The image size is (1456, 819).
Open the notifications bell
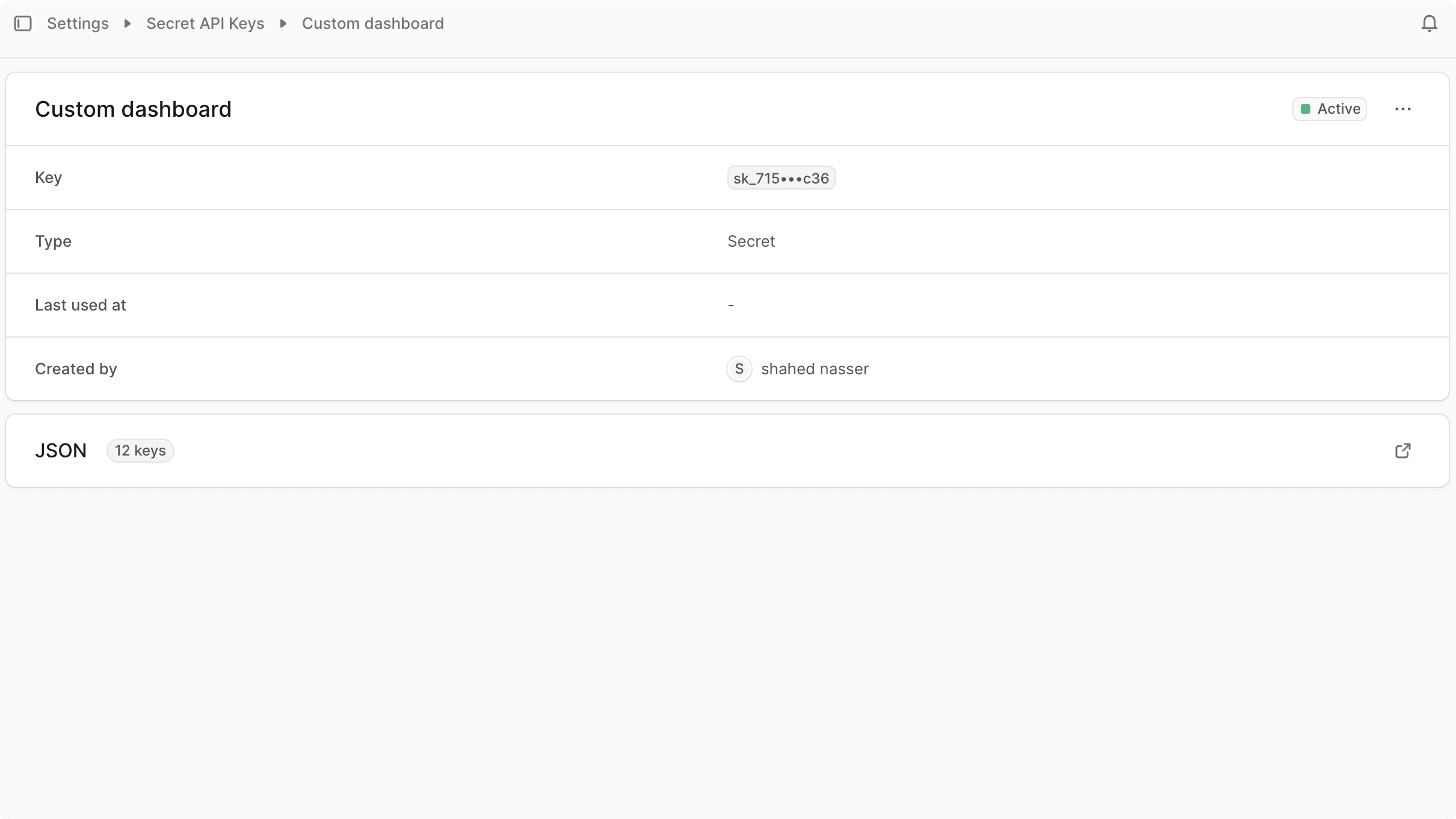(1430, 23)
